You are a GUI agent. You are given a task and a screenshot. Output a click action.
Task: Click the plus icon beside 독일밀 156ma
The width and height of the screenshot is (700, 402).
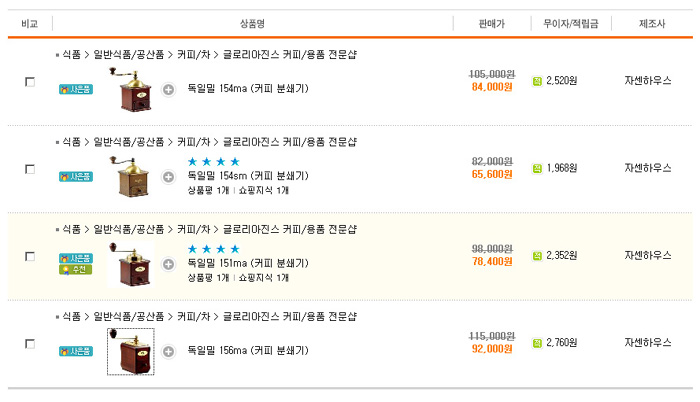point(168,352)
